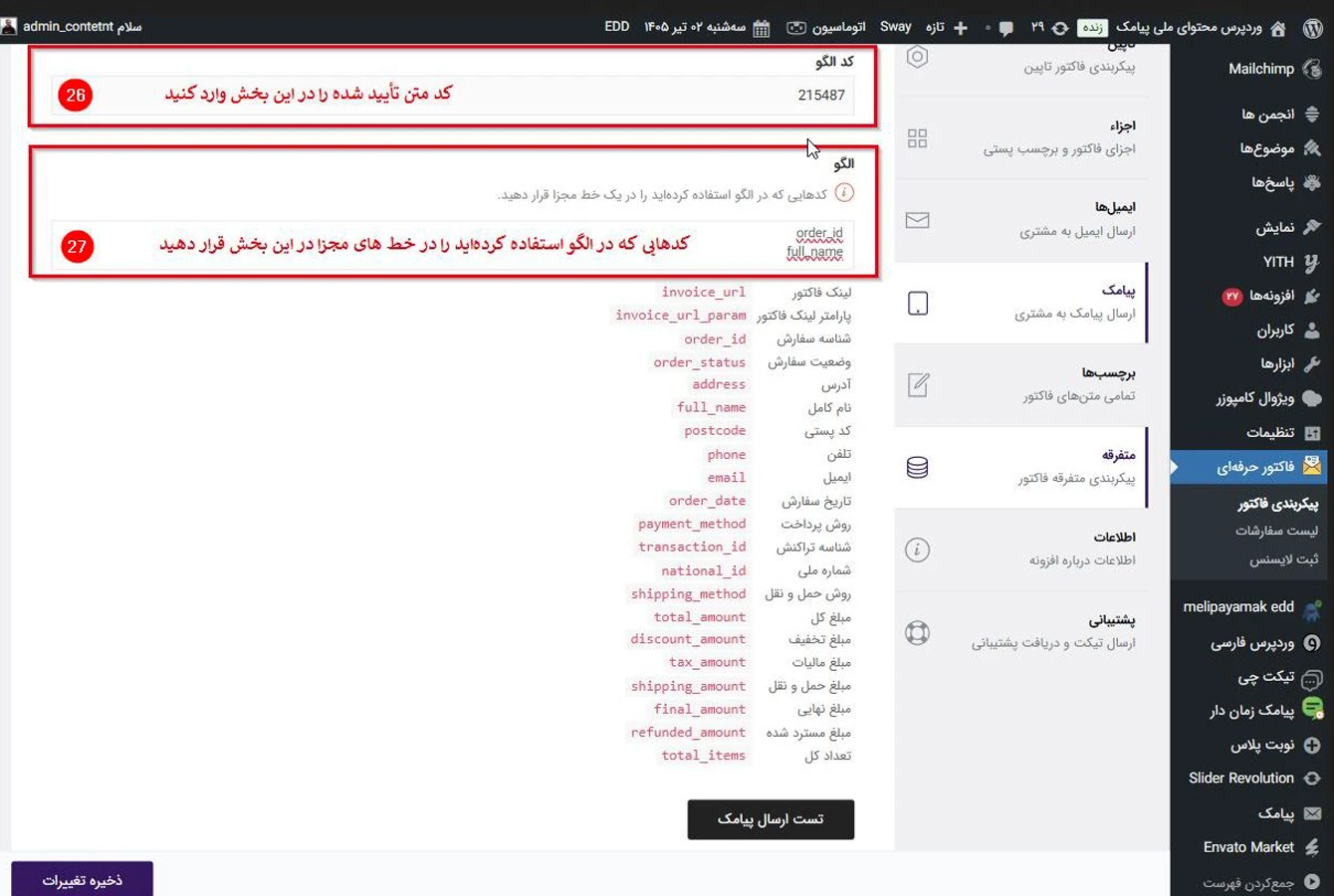Click the pattern code field with 215487
Screen dimensions: 1334x896
pyautogui.click(x=453, y=96)
